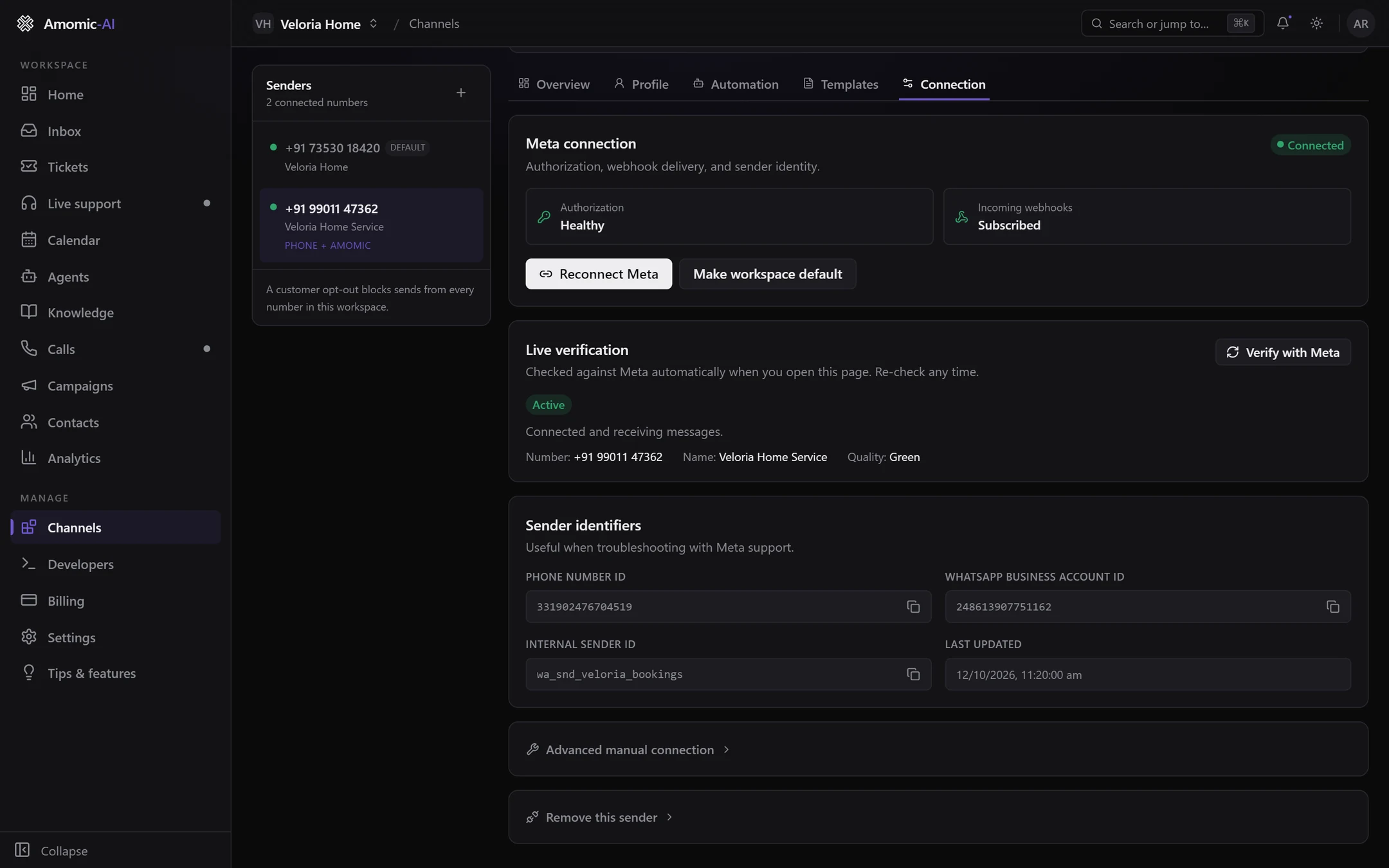The image size is (1389, 868).
Task: Click PHONE + AMOMIC label
Action: click(x=328, y=246)
